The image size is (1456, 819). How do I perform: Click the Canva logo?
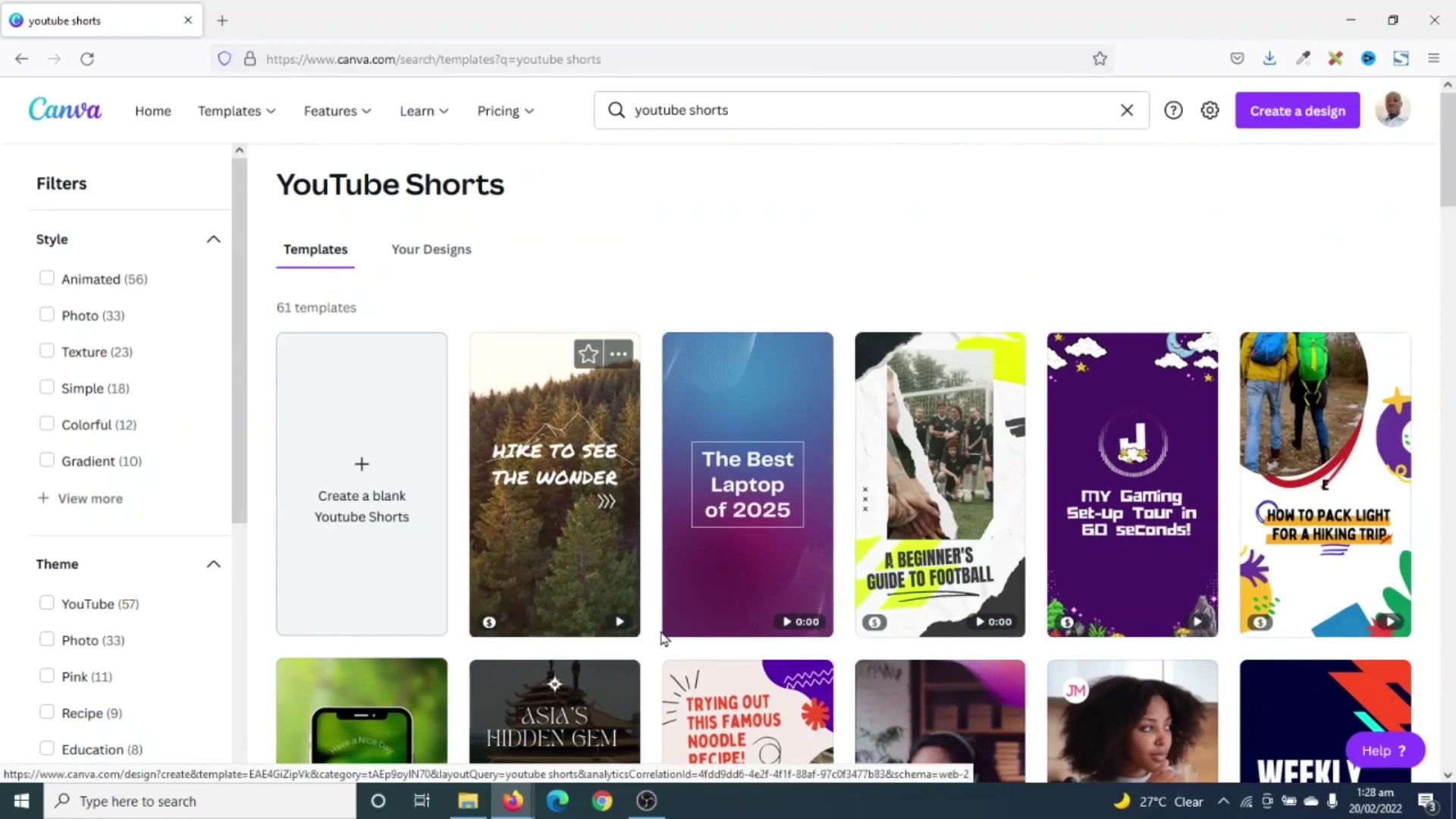click(64, 110)
